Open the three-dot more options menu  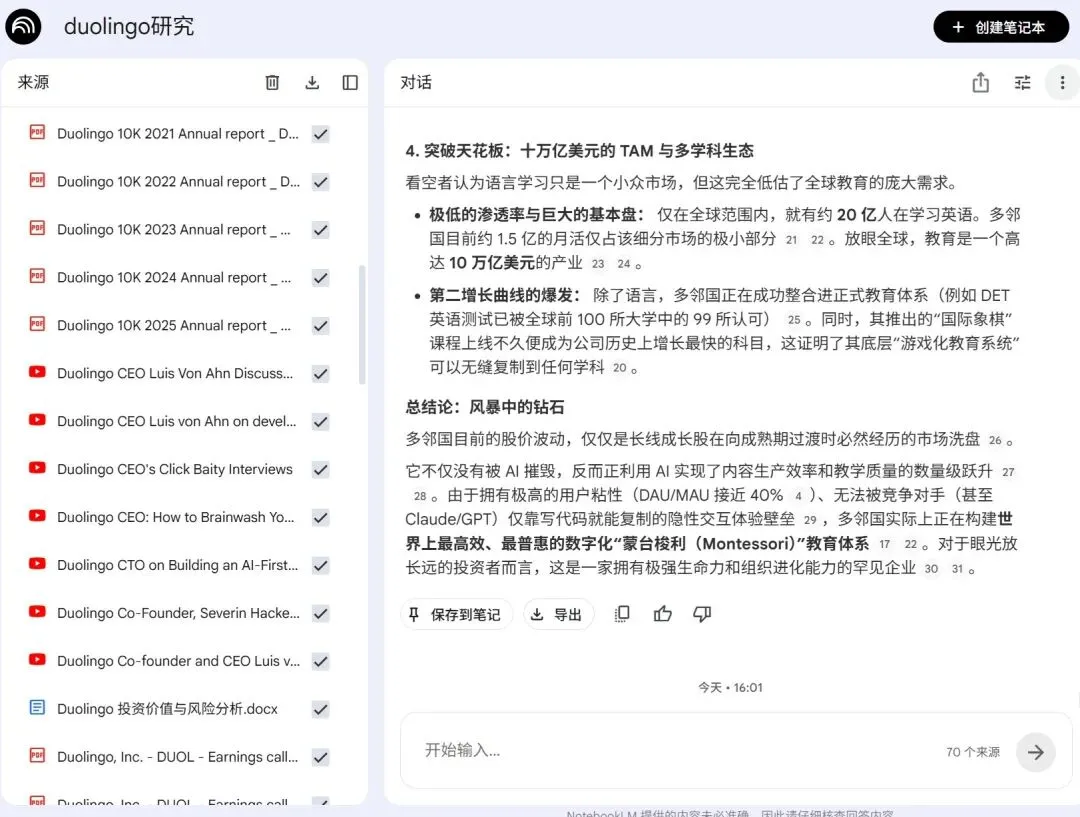(1062, 83)
